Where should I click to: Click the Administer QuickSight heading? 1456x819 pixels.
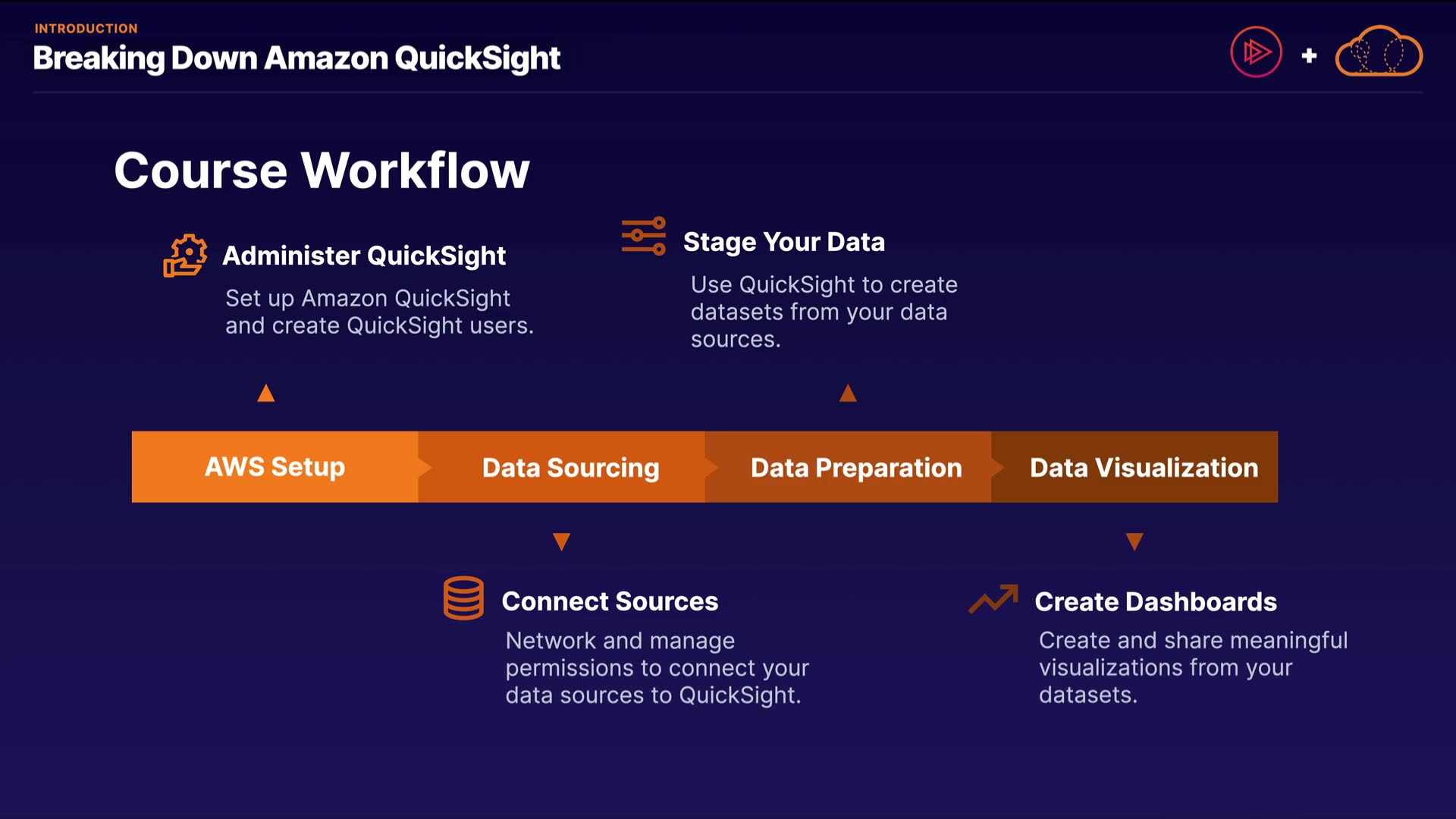pyautogui.click(x=364, y=256)
